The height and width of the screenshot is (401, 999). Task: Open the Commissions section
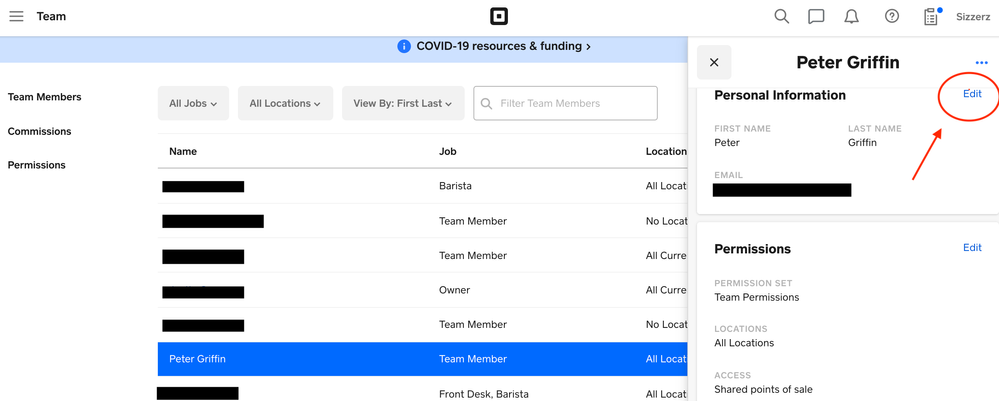40,131
